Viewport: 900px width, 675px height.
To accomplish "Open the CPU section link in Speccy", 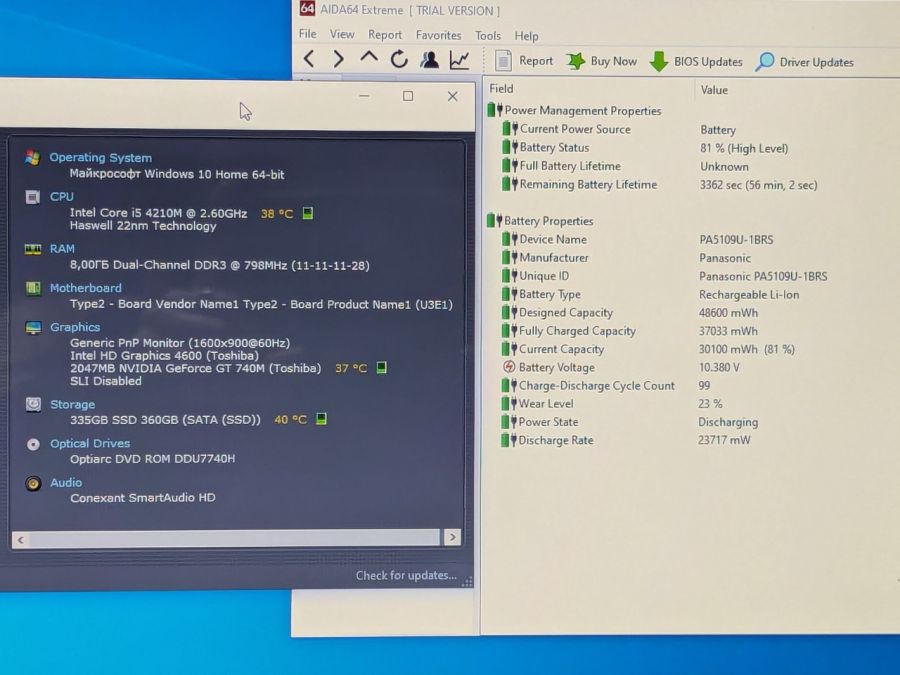I will click(61, 197).
